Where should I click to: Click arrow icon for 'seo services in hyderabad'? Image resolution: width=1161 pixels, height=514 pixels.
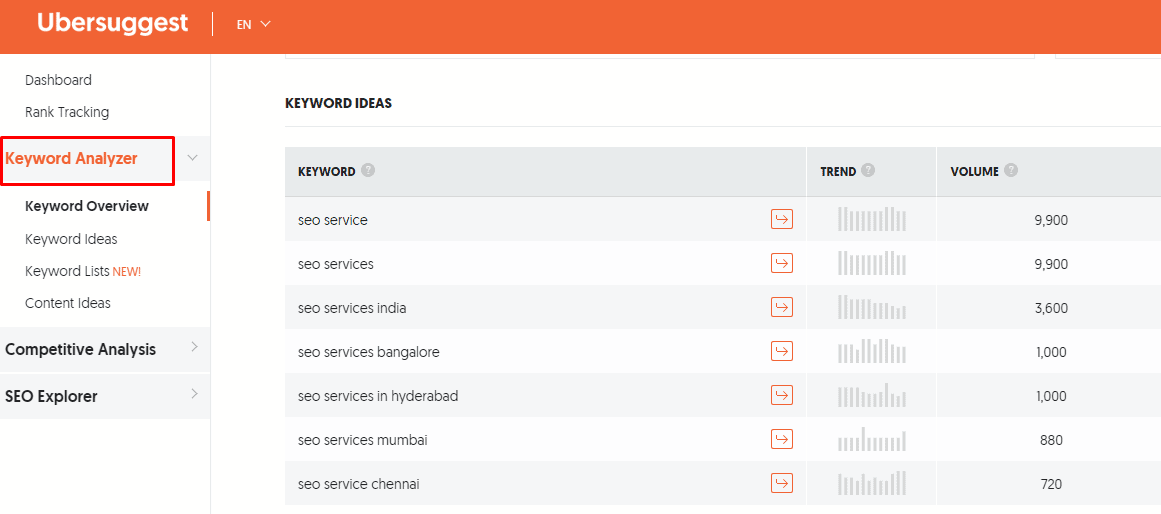pos(782,395)
